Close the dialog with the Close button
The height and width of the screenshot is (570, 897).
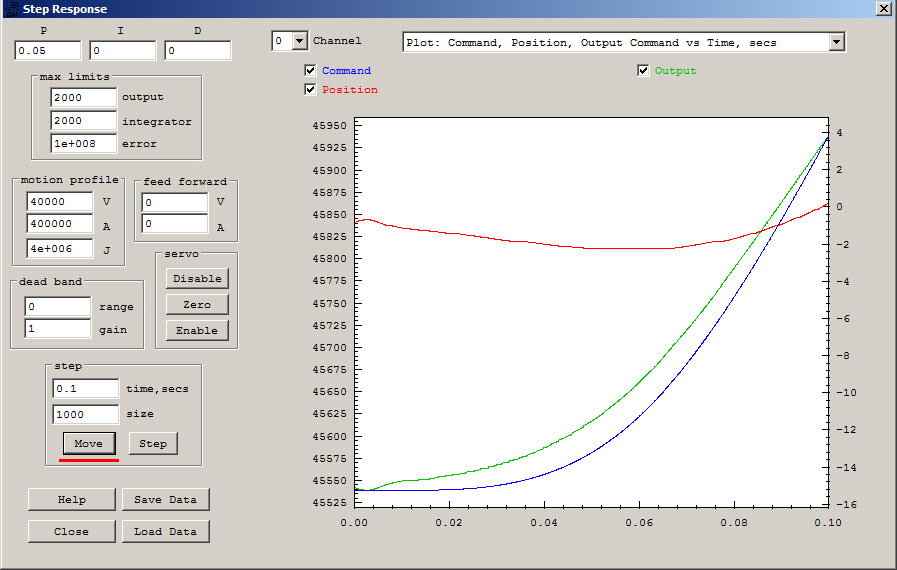point(72,532)
